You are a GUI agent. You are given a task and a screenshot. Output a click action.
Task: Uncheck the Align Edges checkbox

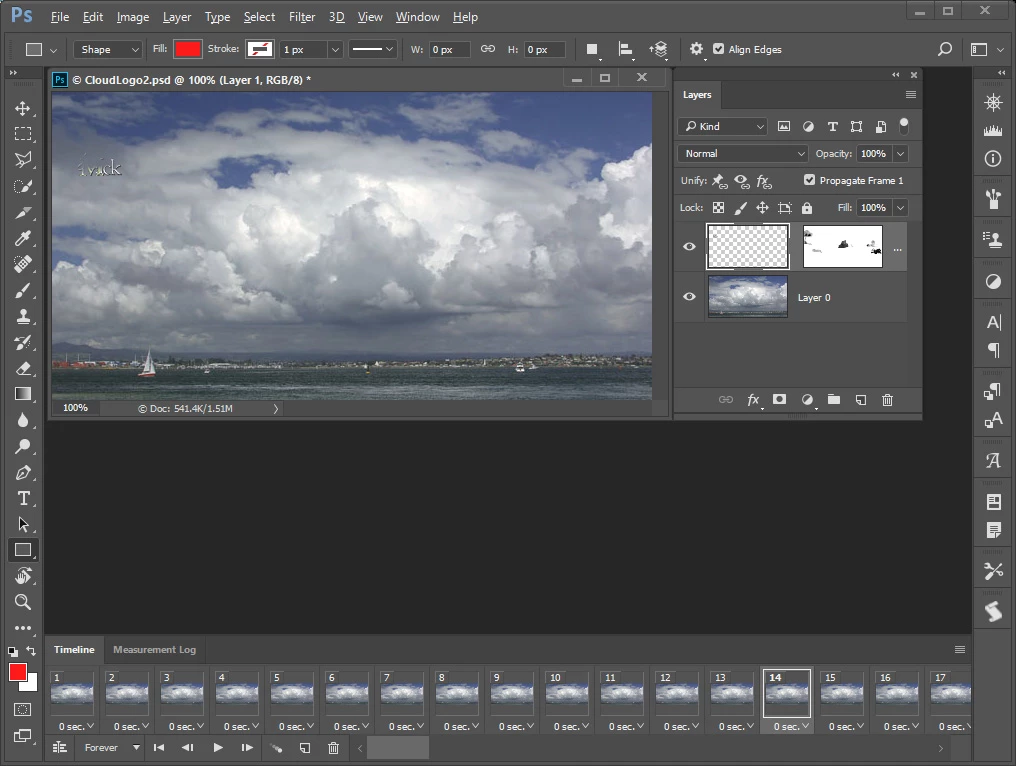718,49
